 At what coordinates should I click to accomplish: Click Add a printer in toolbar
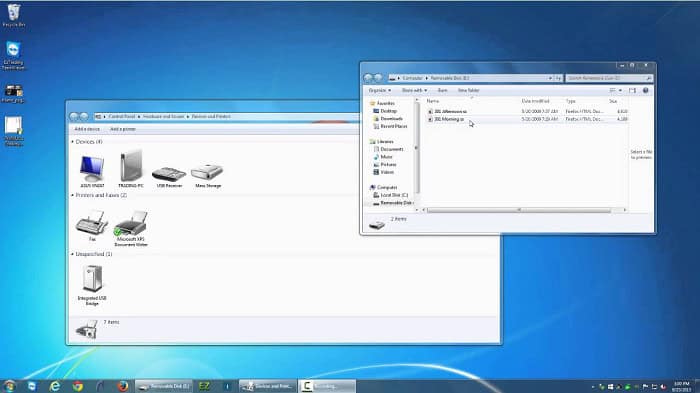click(122, 129)
